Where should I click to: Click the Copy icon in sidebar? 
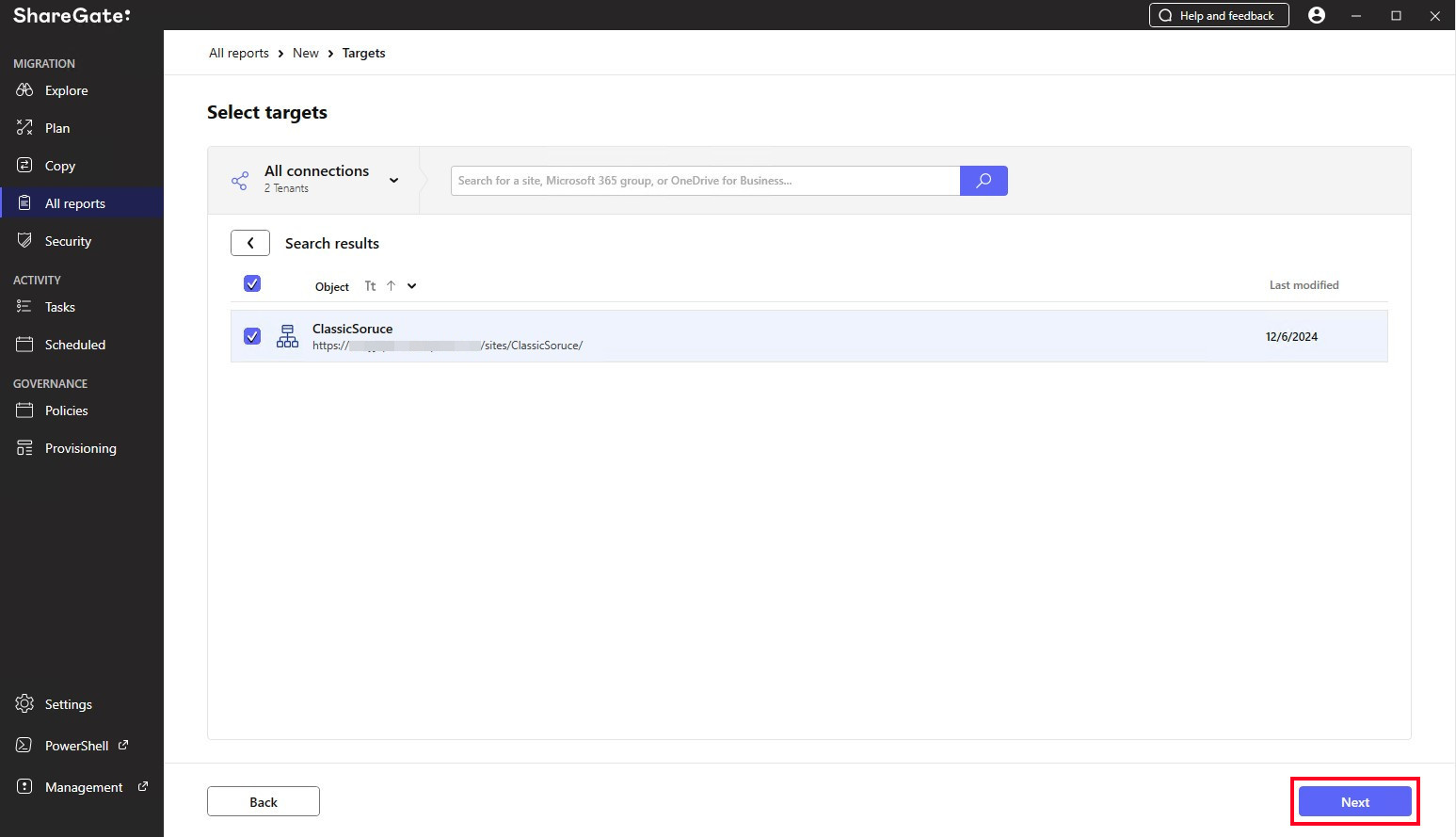pyautogui.click(x=24, y=166)
